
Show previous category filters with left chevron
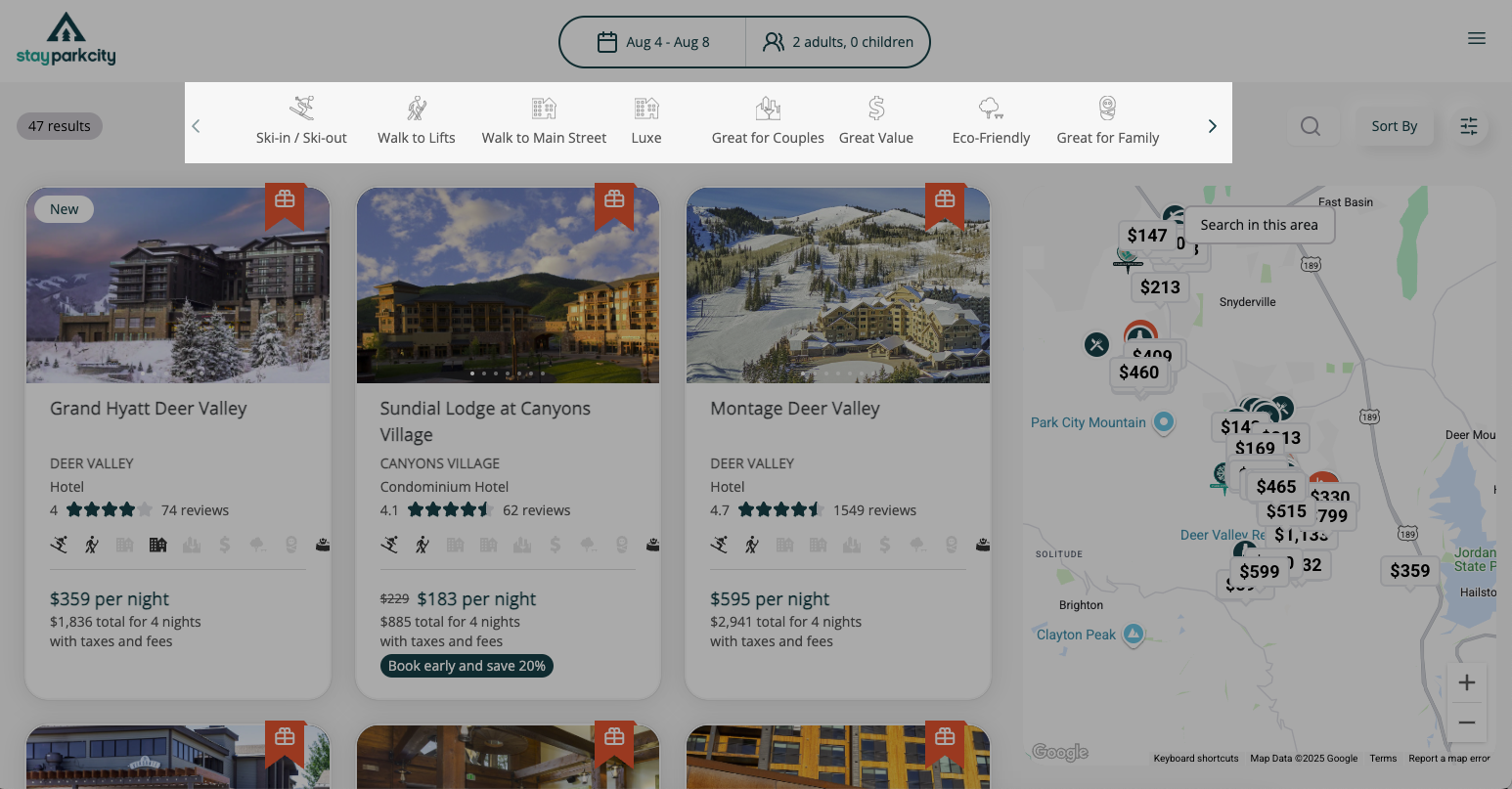(x=196, y=126)
